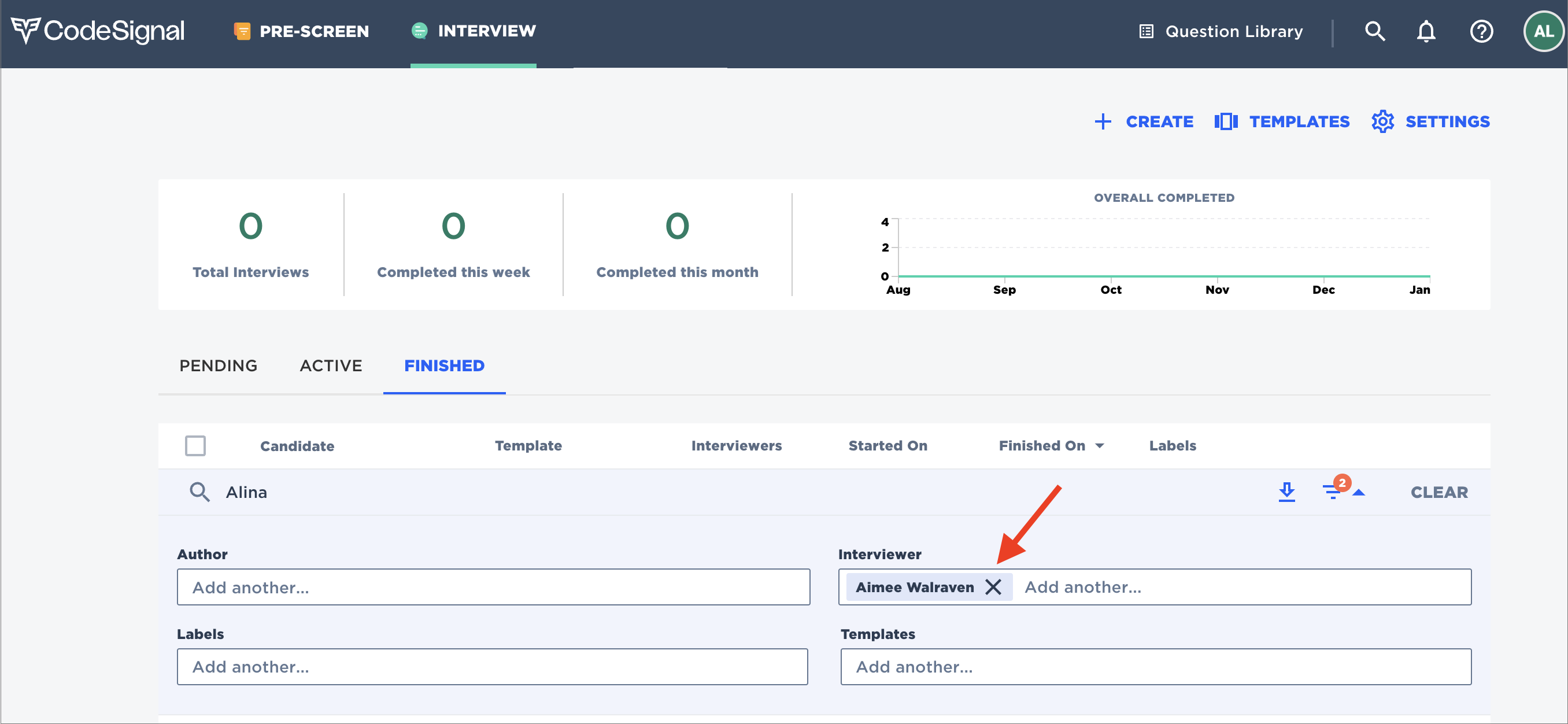
Task: Click the settings gear icon
Action: (x=1382, y=122)
